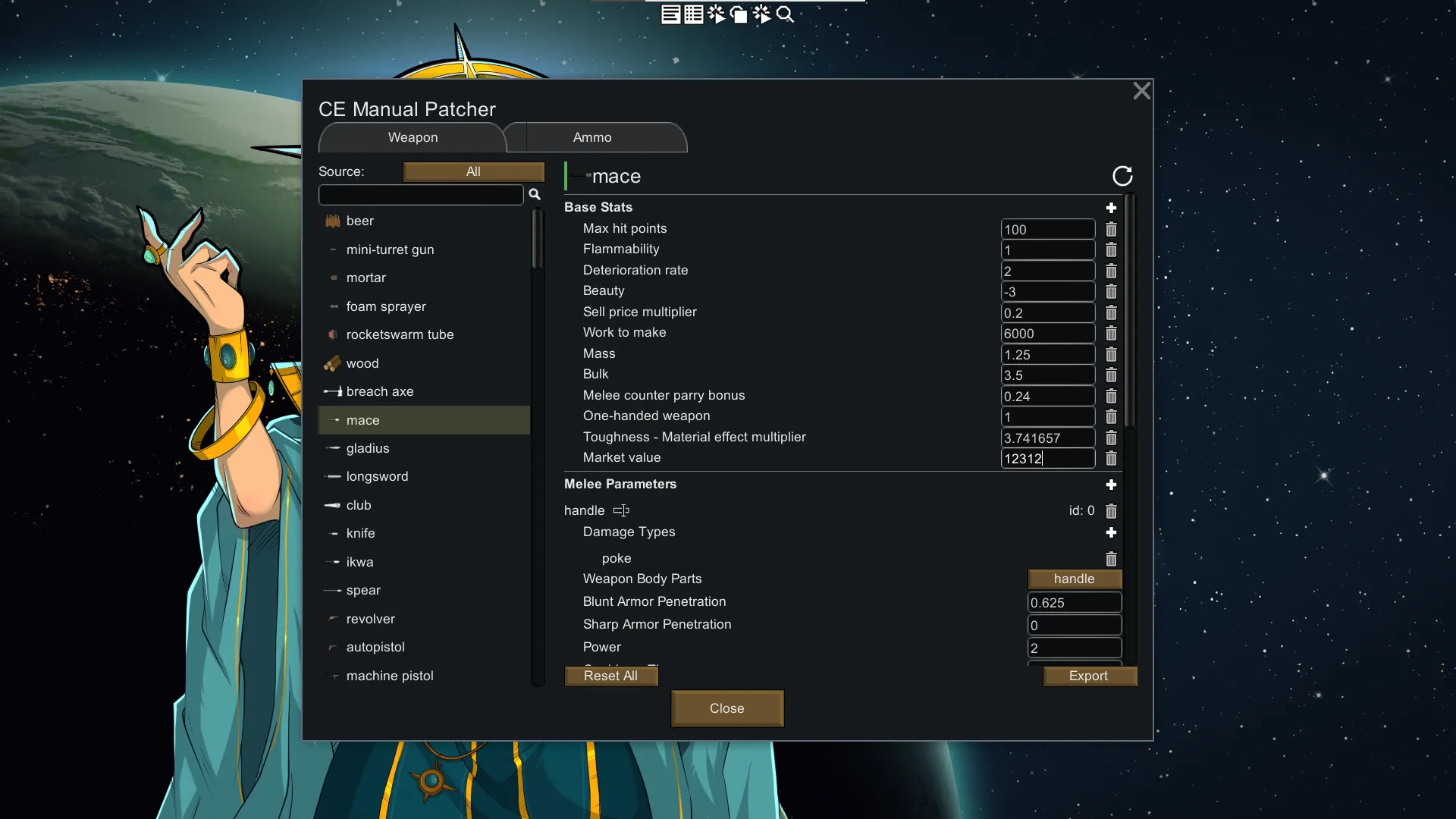Open the Weapon Body Parts handle selector
The image size is (1456, 819).
(x=1074, y=579)
